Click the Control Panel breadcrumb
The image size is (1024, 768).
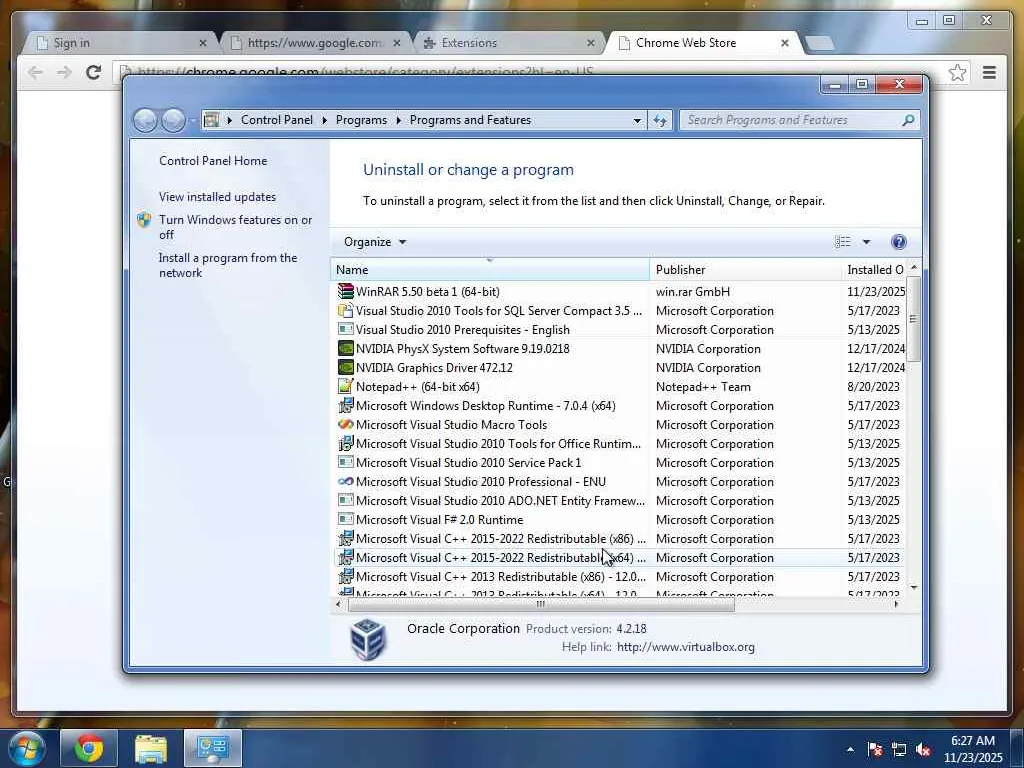[277, 120]
